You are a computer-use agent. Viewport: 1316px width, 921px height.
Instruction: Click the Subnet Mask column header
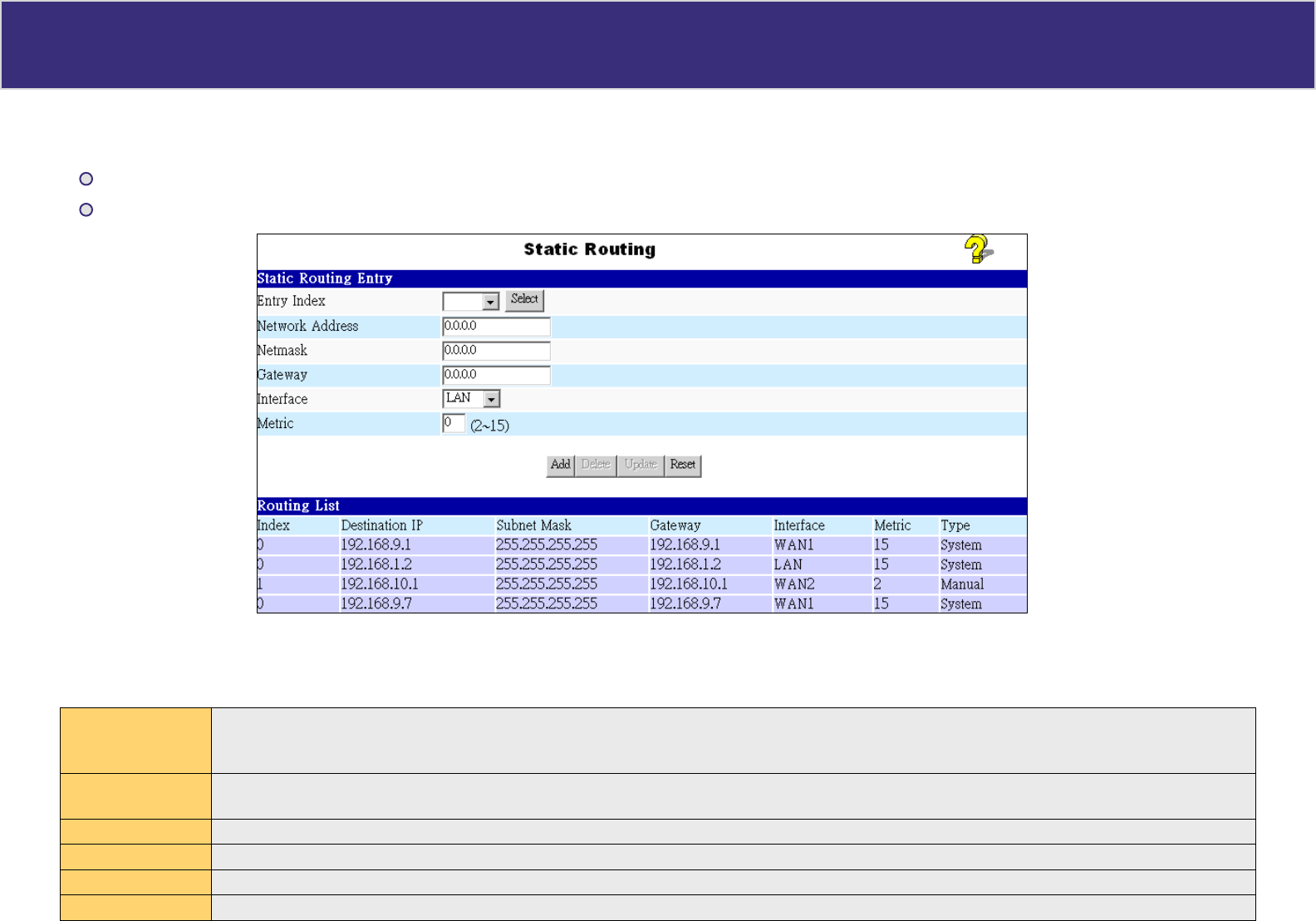coord(533,525)
